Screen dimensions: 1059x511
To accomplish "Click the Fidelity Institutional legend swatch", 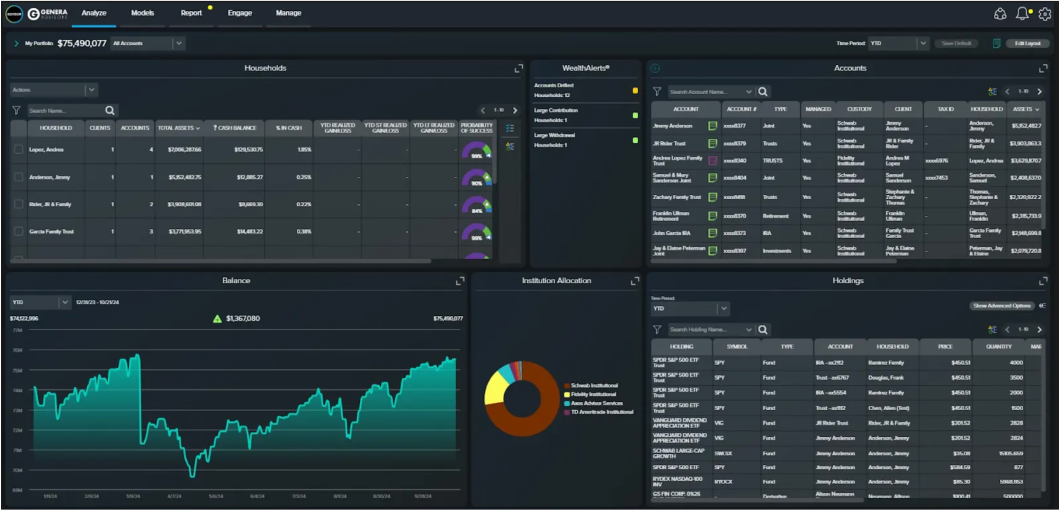I will [566, 394].
